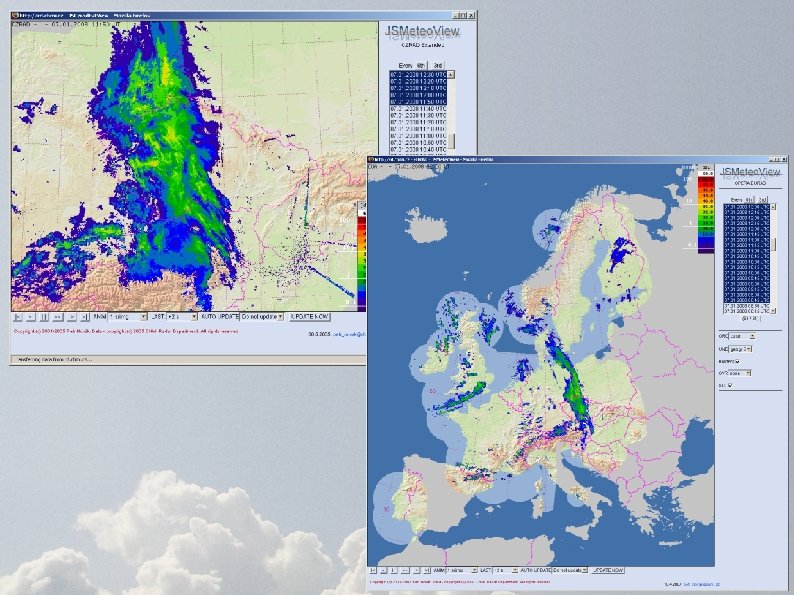This screenshot has height=595, width=794.
Task: Open LAST time-range dropdown in CZRAD window
Action: click(x=182, y=317)
